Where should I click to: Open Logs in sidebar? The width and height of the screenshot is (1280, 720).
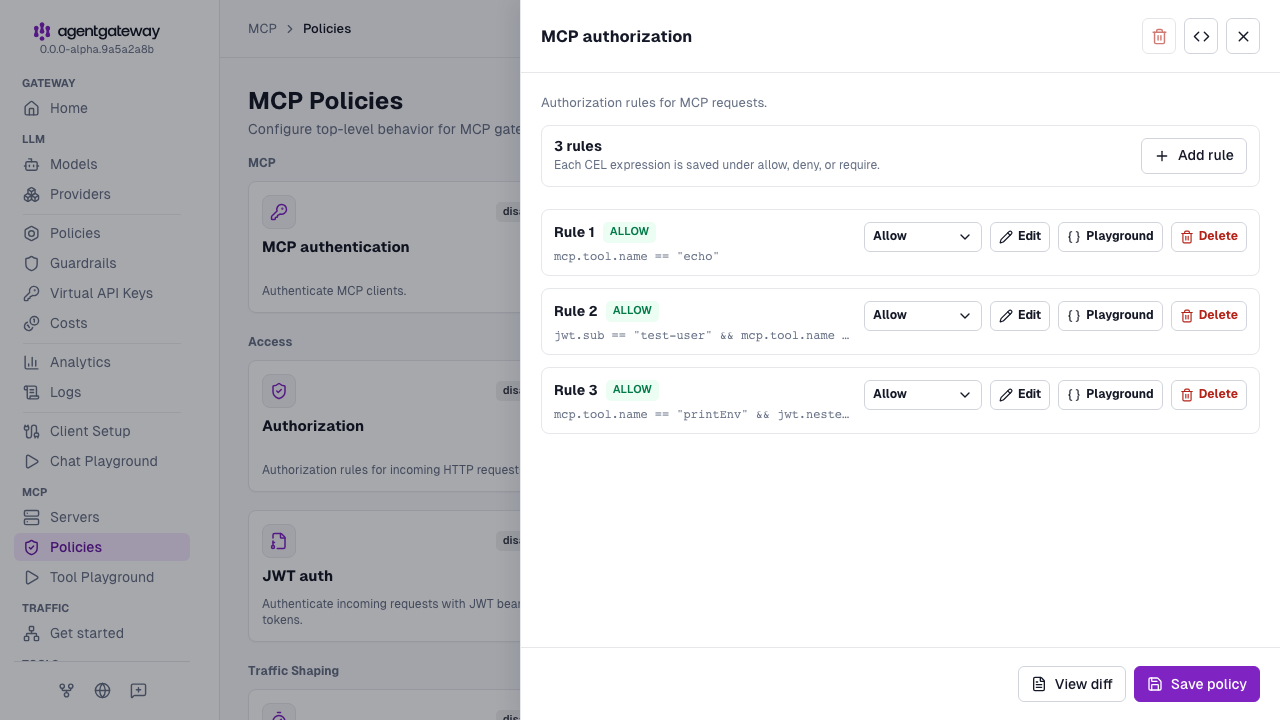pyautogui.click(x=102, y=392)
